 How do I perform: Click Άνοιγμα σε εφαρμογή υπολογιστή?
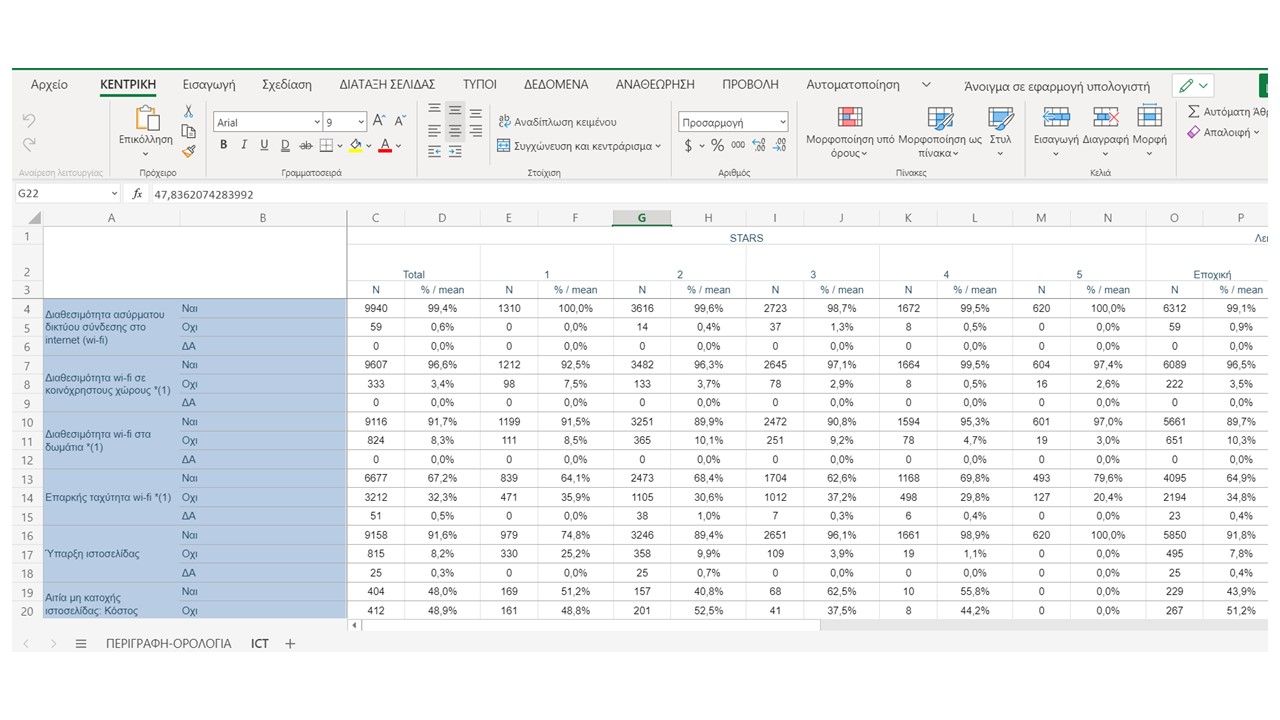pyautogui.click(x=1057, y=86)
